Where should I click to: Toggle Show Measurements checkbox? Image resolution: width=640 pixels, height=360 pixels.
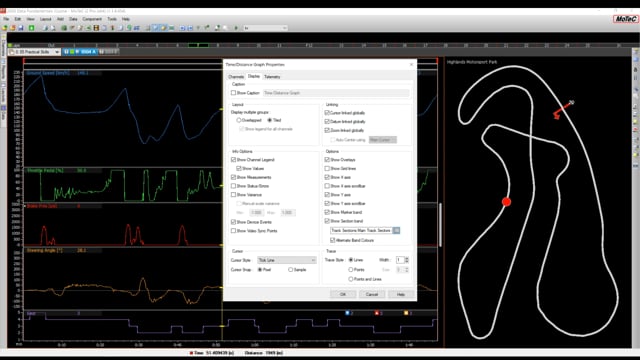coord(233,177)
